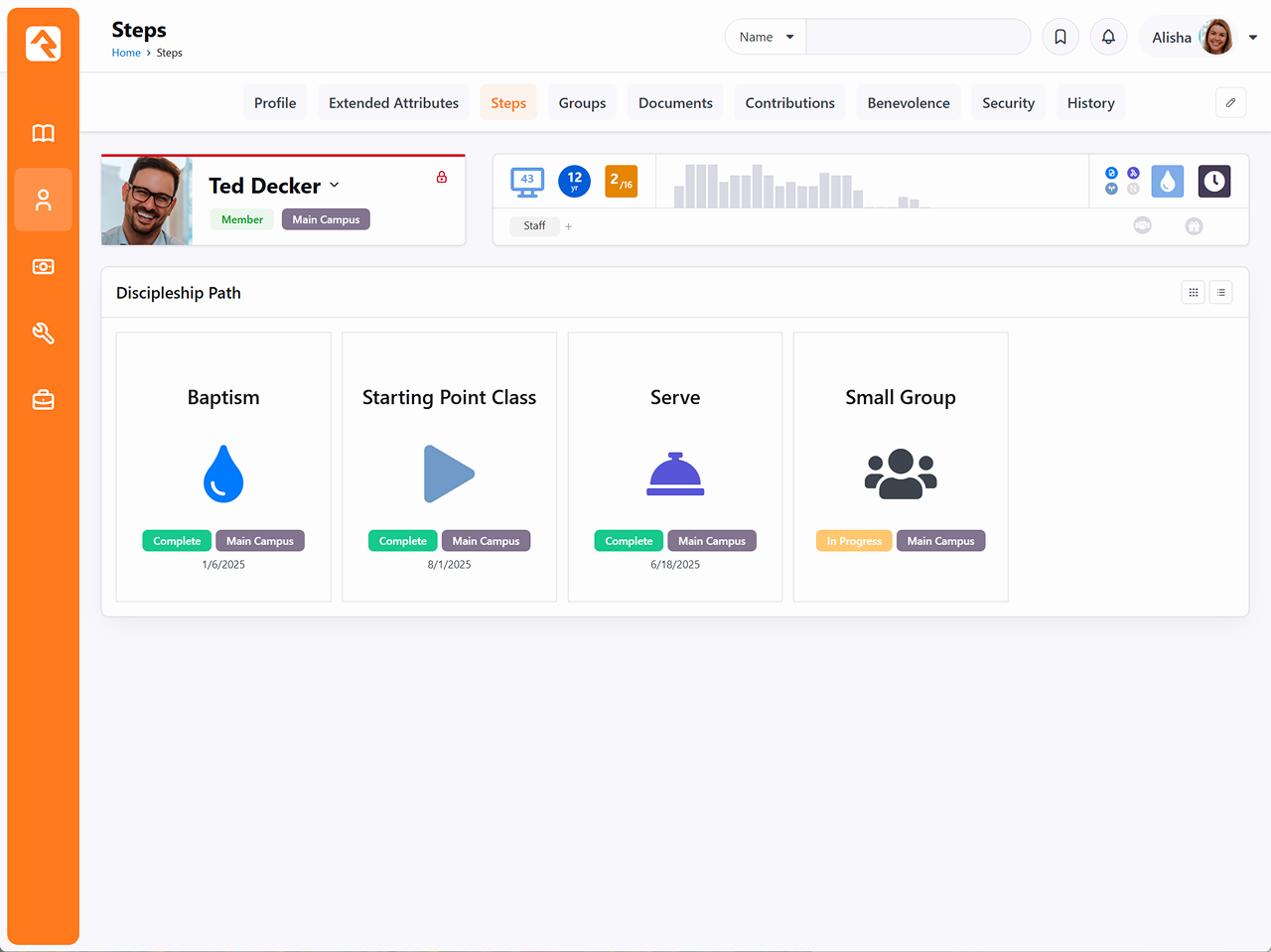Open the Name search type dropdown
Viewport: 1271px width, 952px height.
(766, 37)
